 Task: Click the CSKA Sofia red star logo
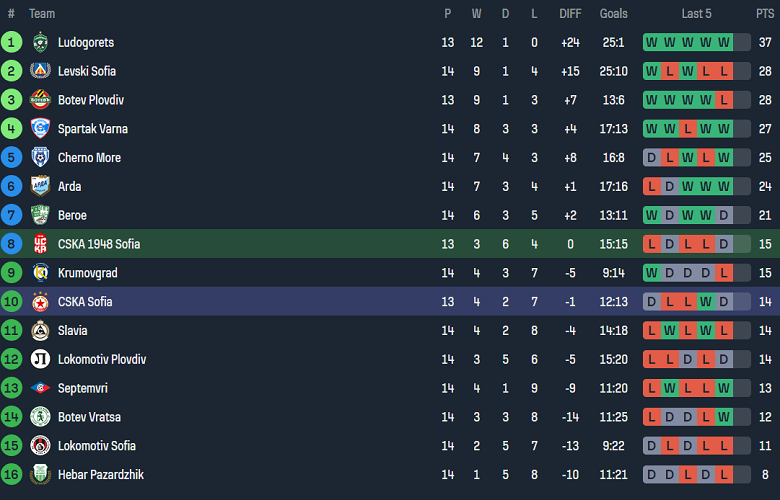coord(40,302)
